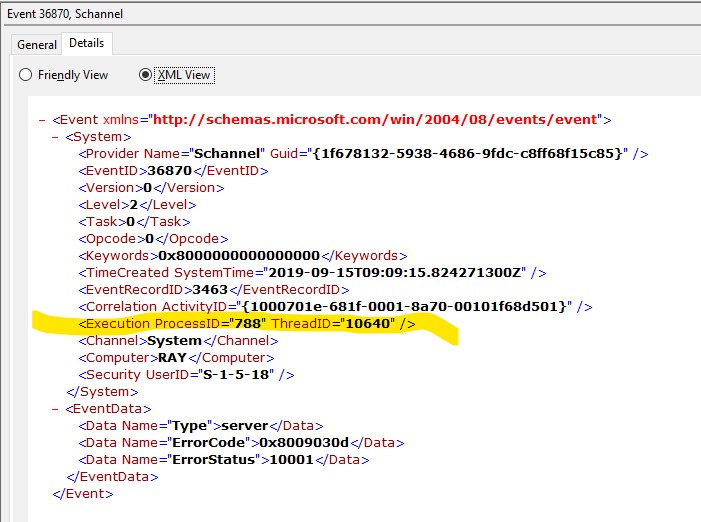The width and height of the screenshot is (701, 522).
Task: Click the schemas.microsoft.com namespace URL
Action: tap(375, 119)
